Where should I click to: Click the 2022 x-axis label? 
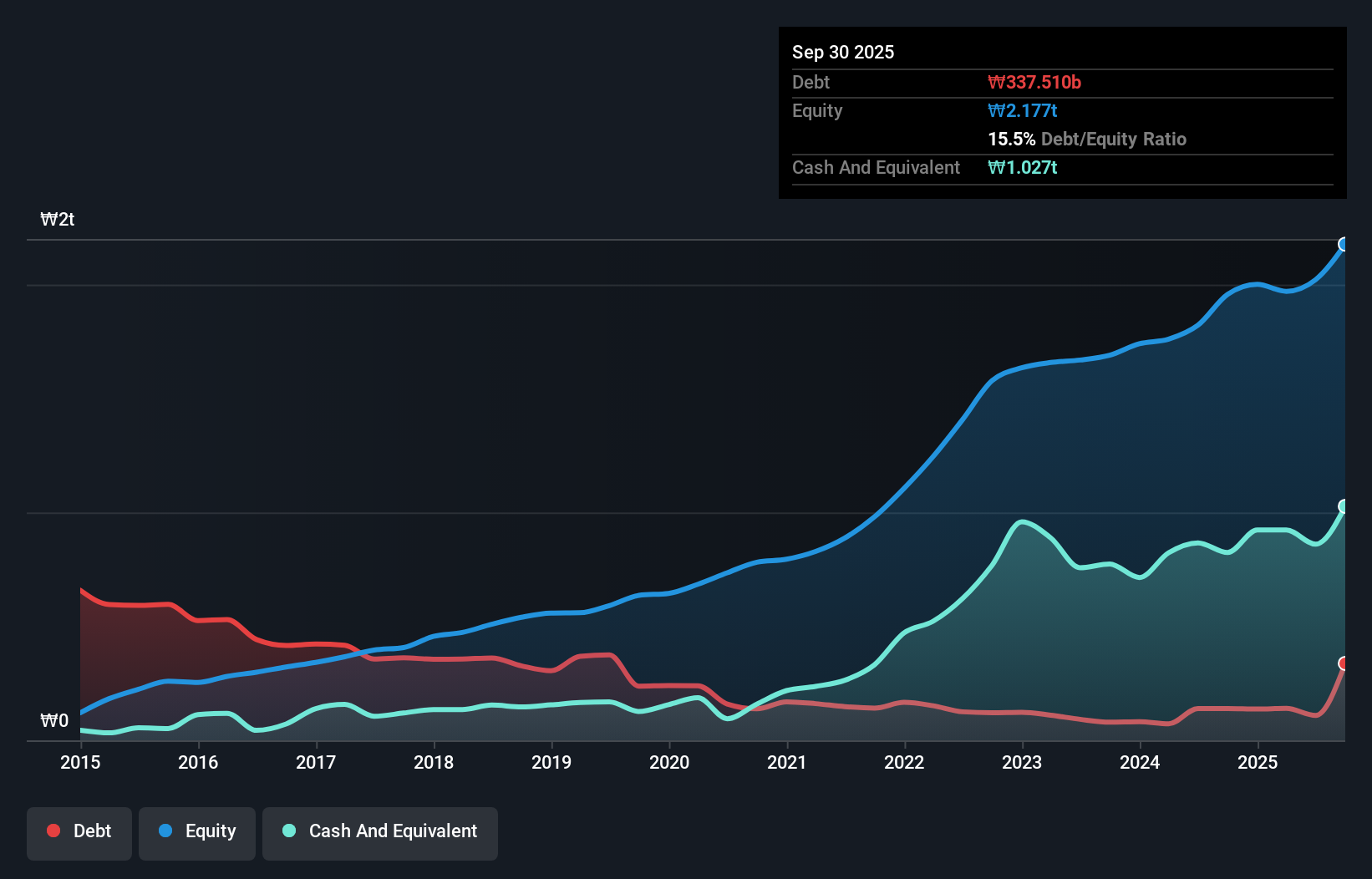click(x=904, y=762)
